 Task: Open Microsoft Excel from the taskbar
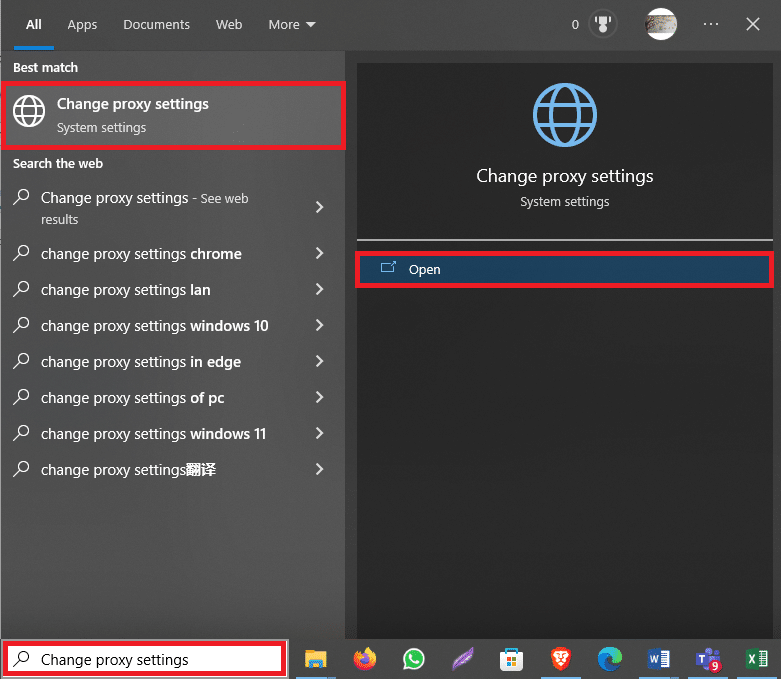coord(757,659)
